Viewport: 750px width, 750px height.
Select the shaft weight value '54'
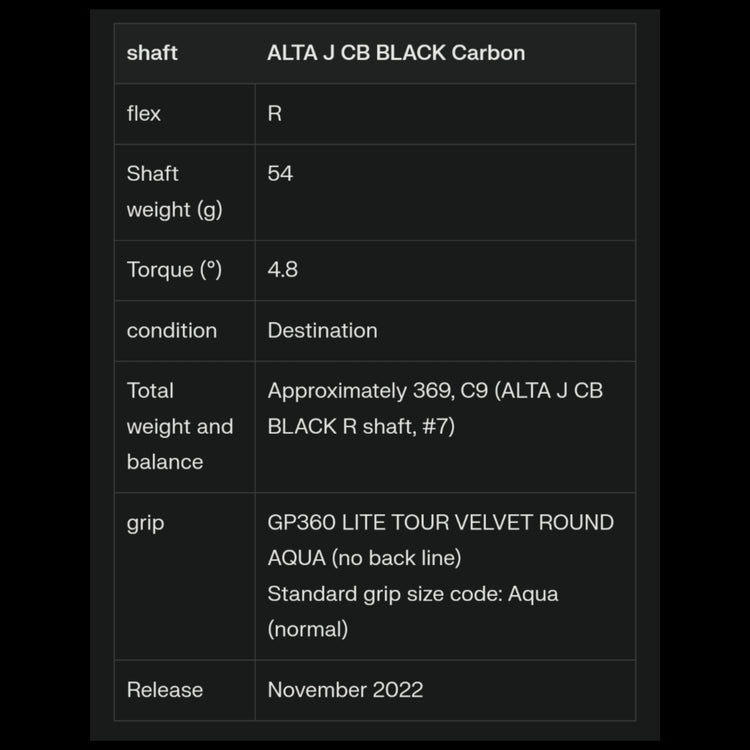280,173
